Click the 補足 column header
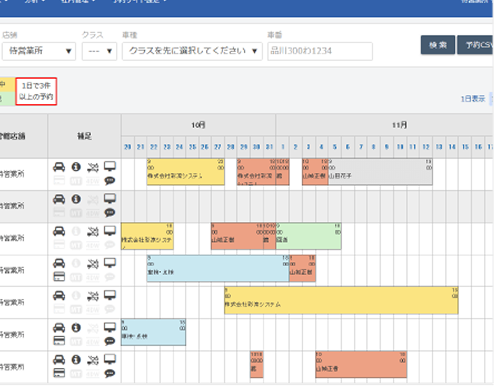494x386 pixels. tap(84, 136)
